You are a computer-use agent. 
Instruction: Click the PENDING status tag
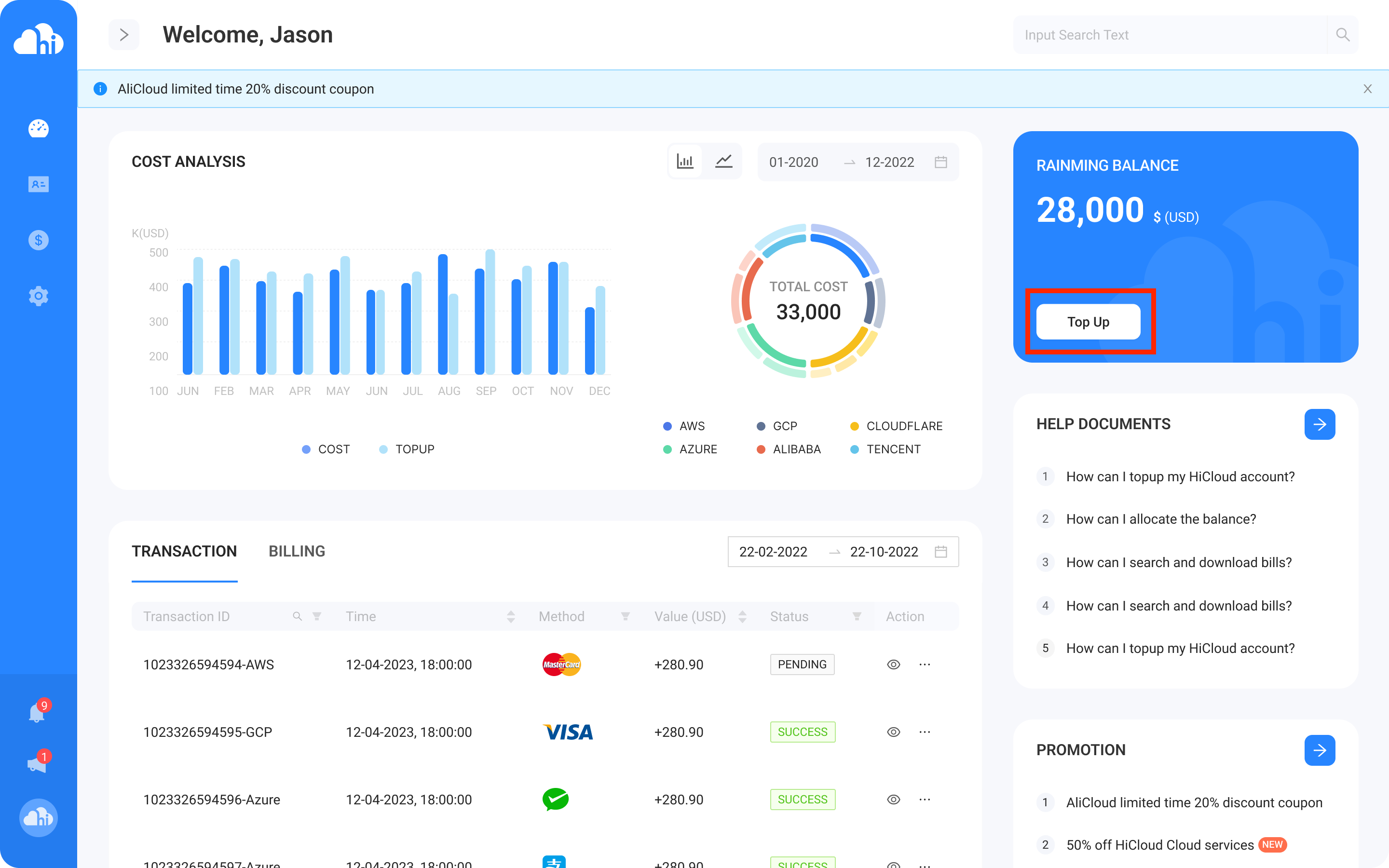803,665
